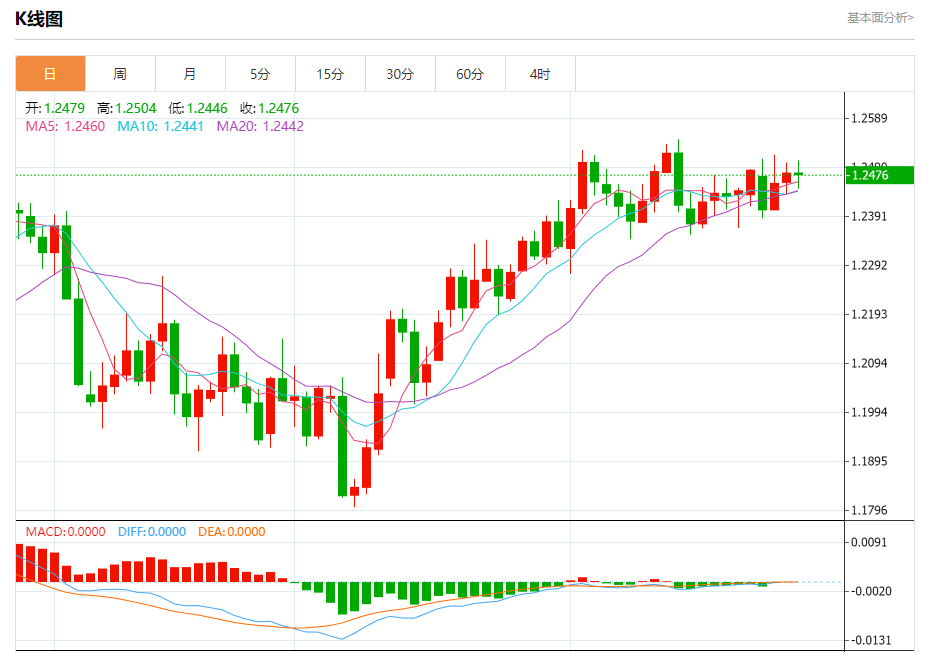Select the 日 daily chart tab
The image size is (925, 652).
point(50,74)
